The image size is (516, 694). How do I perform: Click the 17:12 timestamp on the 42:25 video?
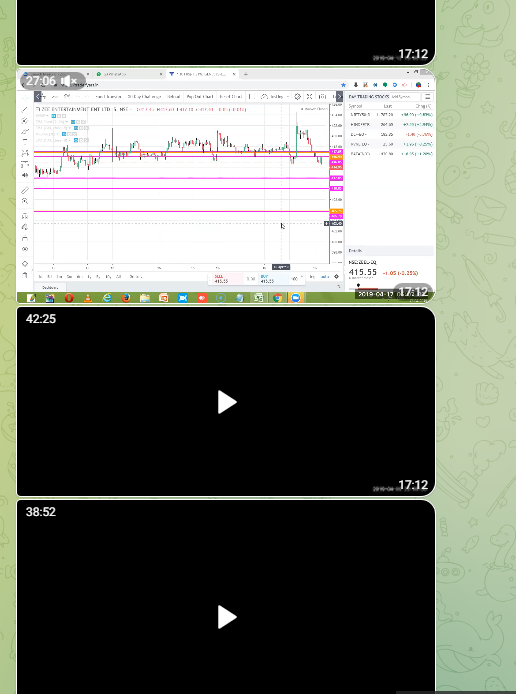(x=413, y=485)
